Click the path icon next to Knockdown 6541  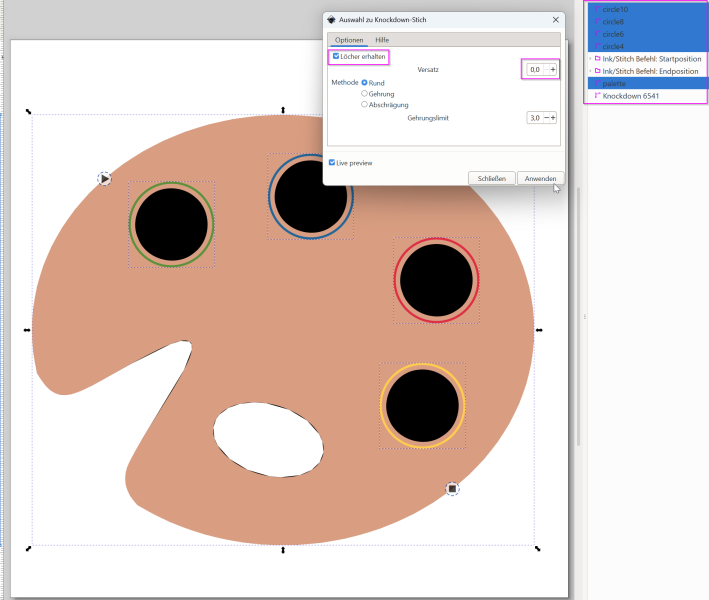tap(597, 97)
